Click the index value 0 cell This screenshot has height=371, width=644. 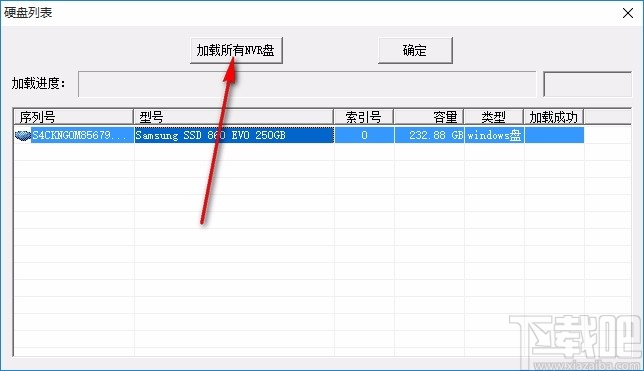point(364,135)
